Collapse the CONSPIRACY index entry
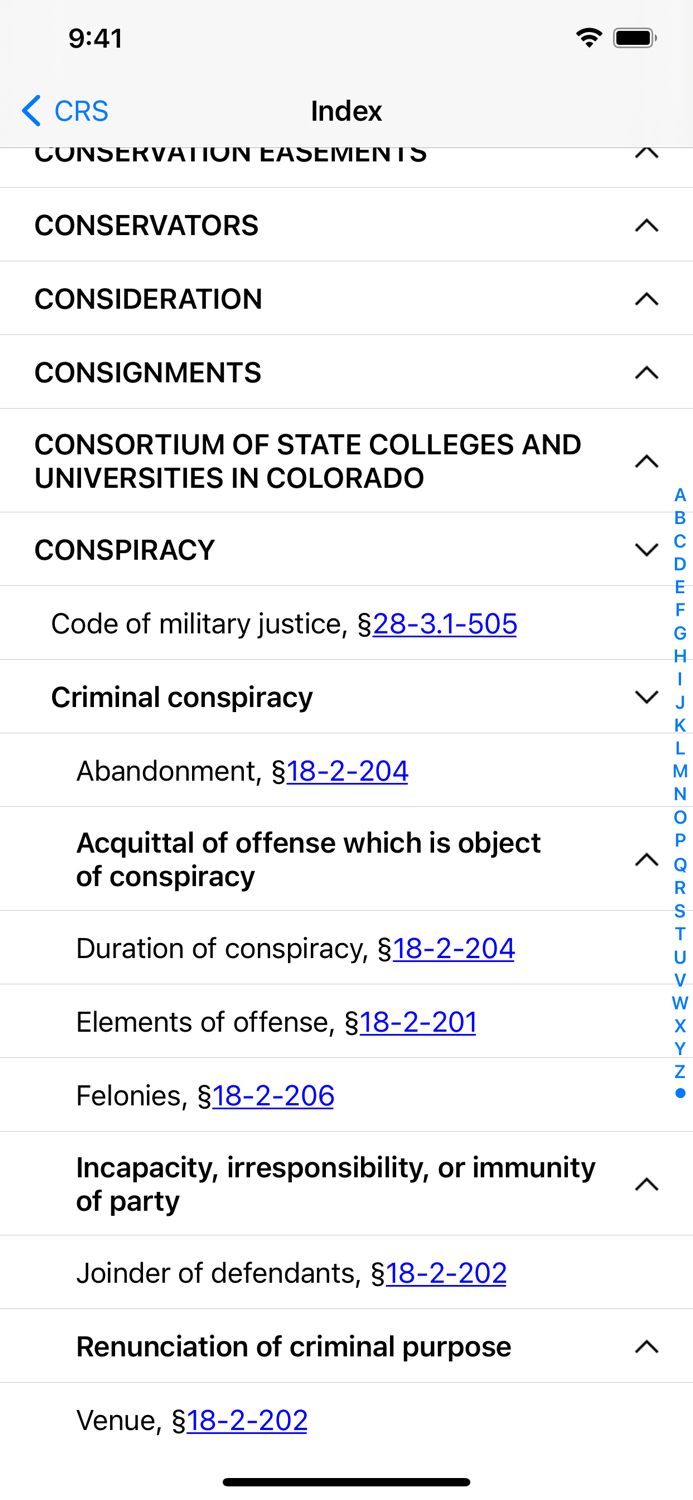Viewport: 693px width, 1500px height. tap(646, 549)
